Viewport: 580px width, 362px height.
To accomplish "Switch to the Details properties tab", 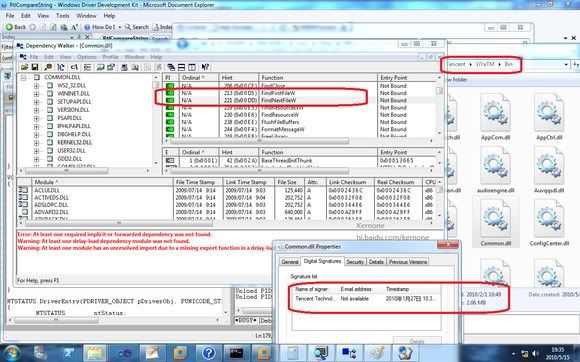I will click(376, 262).
